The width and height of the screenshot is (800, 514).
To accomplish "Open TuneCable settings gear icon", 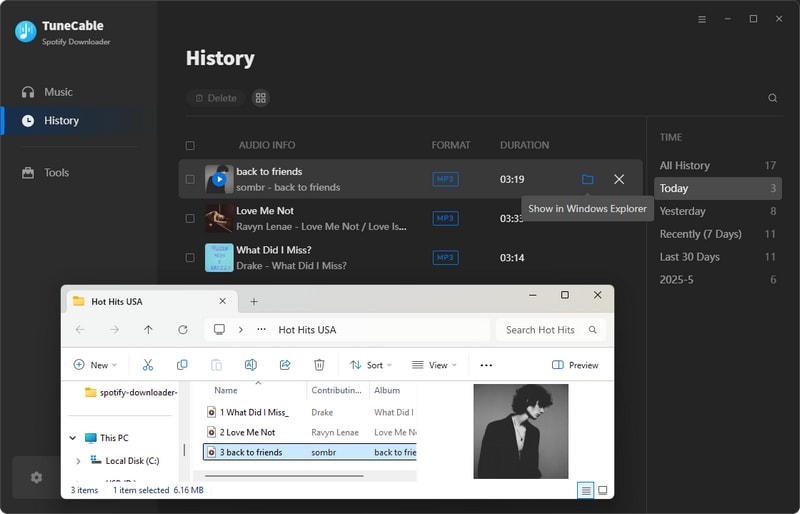I will [36, 477].
